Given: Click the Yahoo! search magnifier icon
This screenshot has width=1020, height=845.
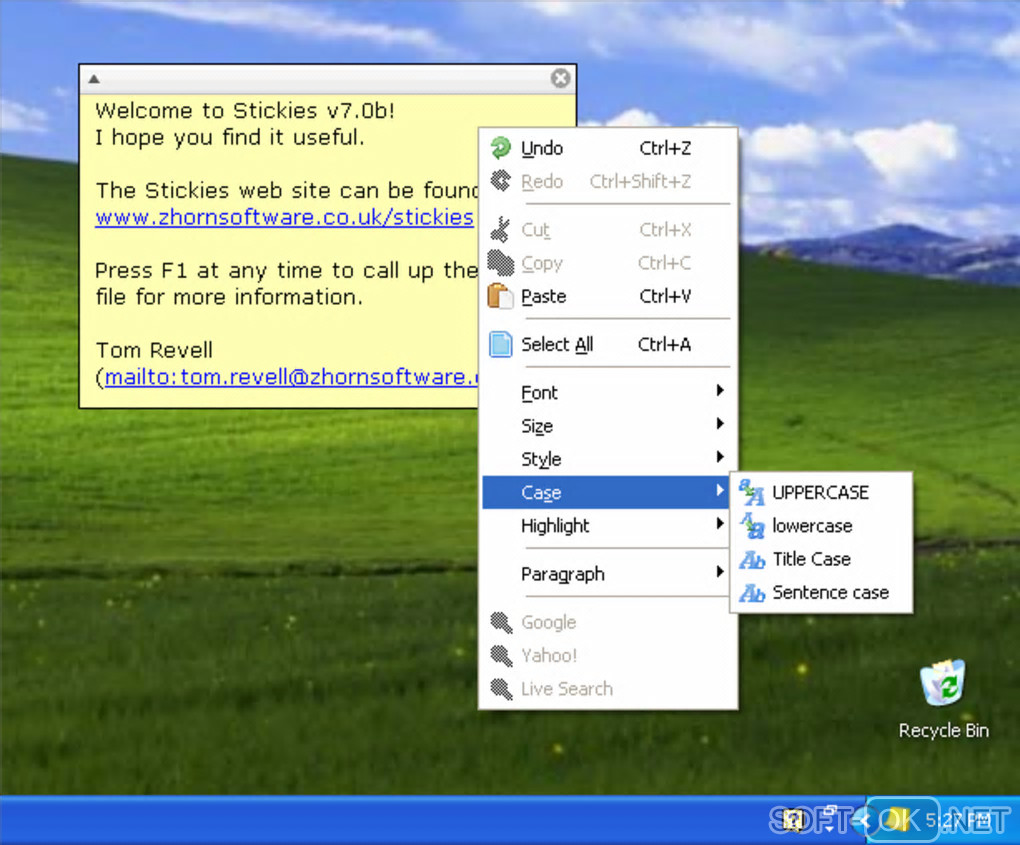Looking at the screenshot, I should [501, 656].
